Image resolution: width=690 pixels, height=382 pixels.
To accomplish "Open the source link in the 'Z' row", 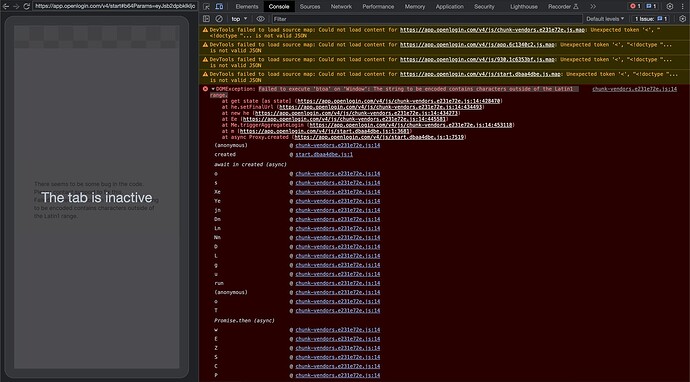I will (x=338, y=348).
